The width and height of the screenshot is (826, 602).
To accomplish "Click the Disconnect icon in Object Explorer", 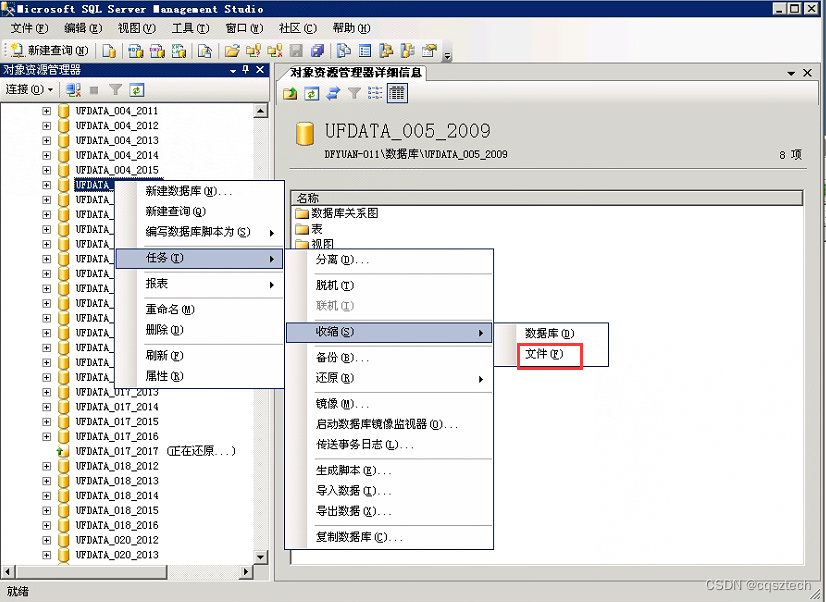I will coord(73,90).
